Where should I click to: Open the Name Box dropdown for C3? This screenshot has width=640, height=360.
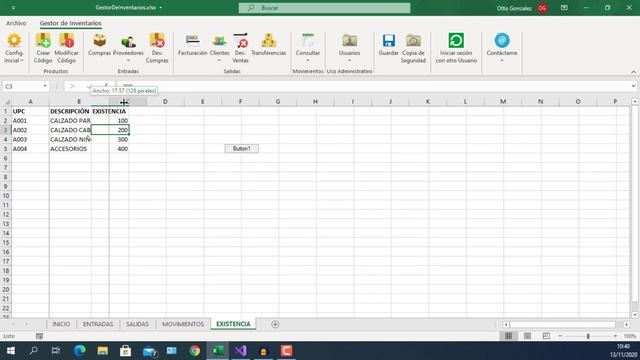point(44,86)
